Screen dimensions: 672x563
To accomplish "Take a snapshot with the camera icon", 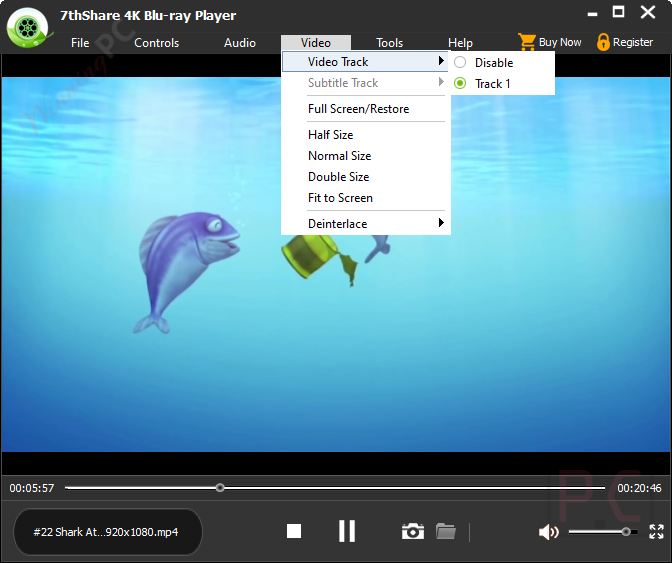I will (x=413, y=531).
